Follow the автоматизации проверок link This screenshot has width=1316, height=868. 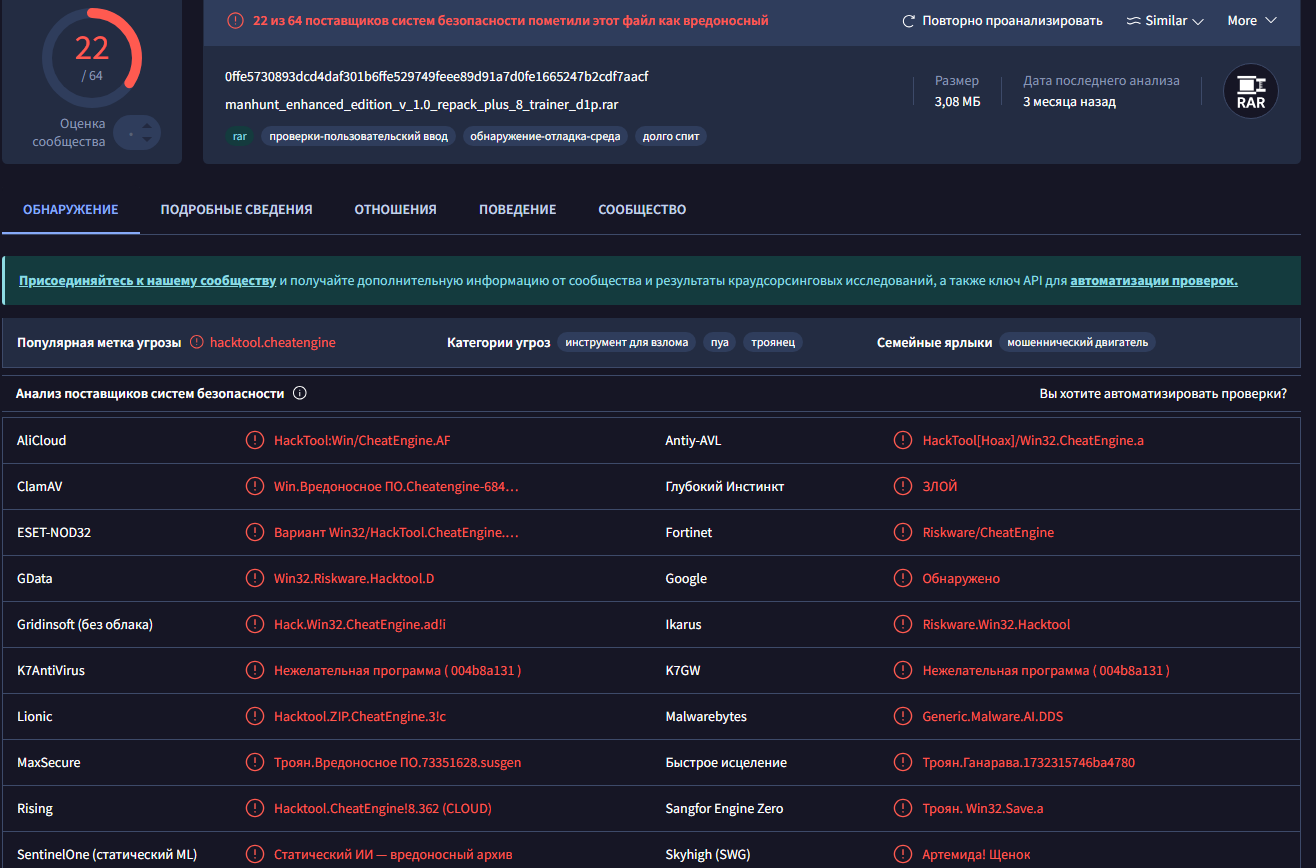pos(1154,281)
